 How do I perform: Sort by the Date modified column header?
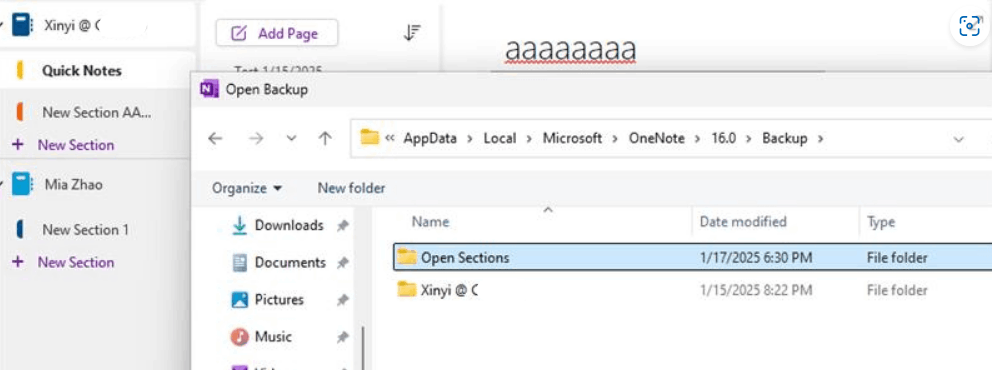coord(743,222)
